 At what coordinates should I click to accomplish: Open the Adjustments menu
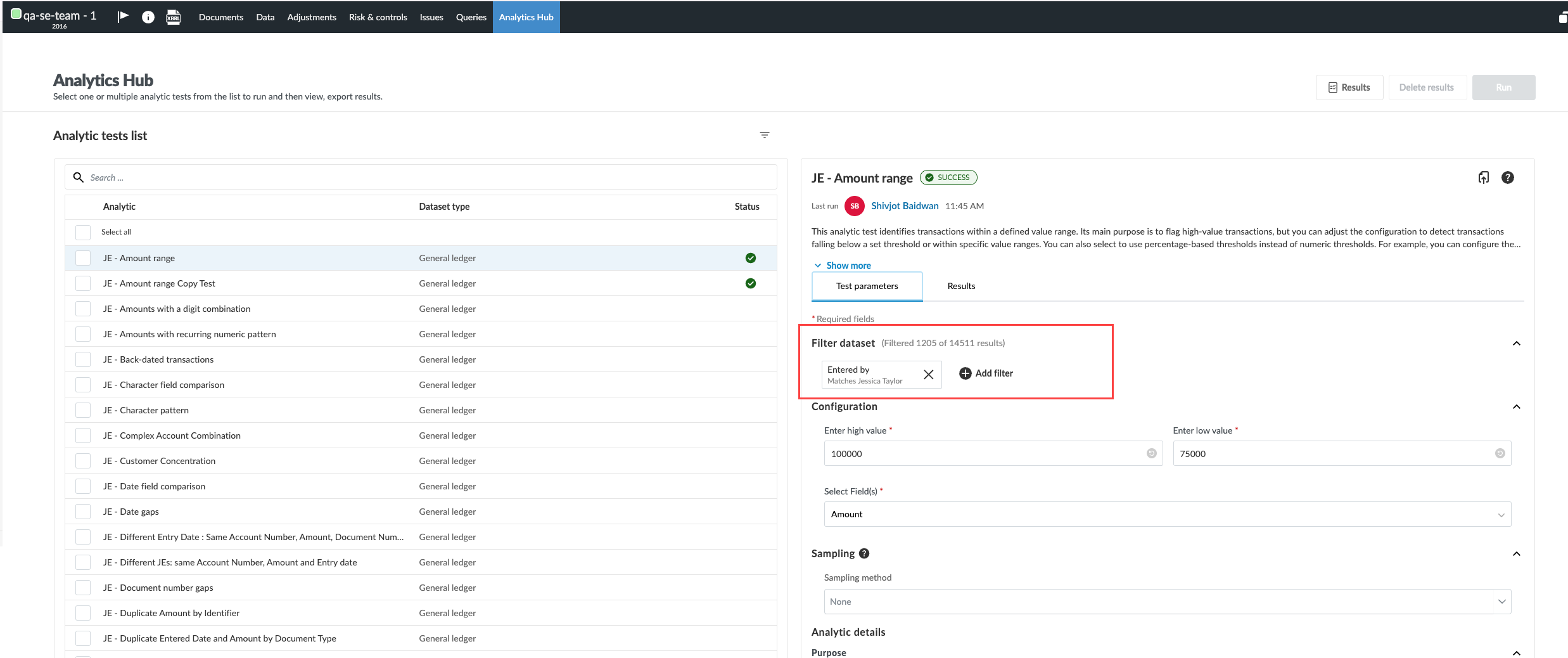pyautogui.click(x=312, y=17)
